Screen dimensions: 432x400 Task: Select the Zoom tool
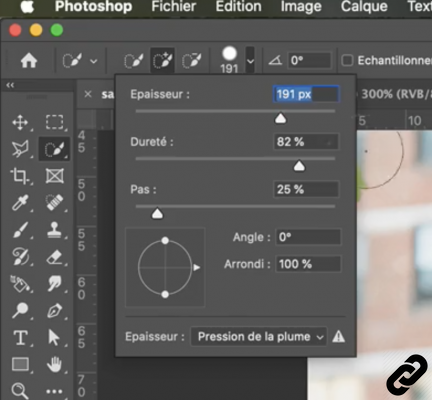tap(19, 390)
